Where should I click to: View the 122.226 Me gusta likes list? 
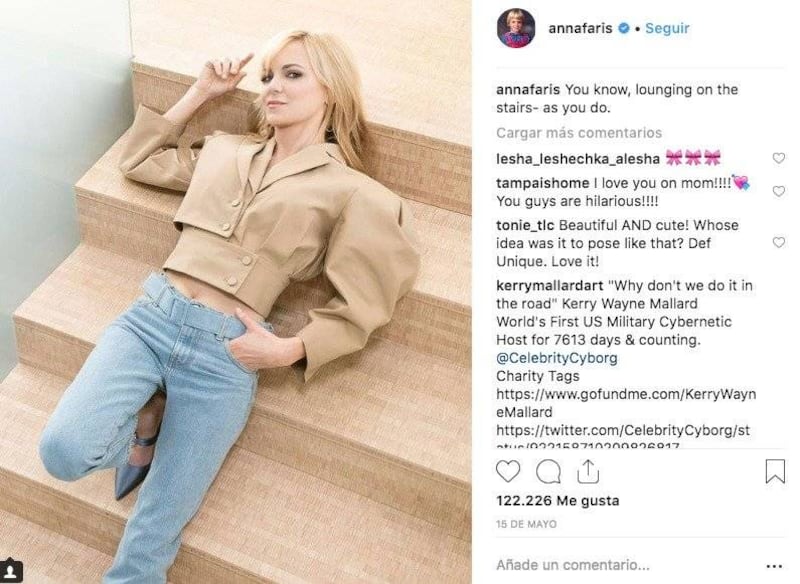click(558, 500)
